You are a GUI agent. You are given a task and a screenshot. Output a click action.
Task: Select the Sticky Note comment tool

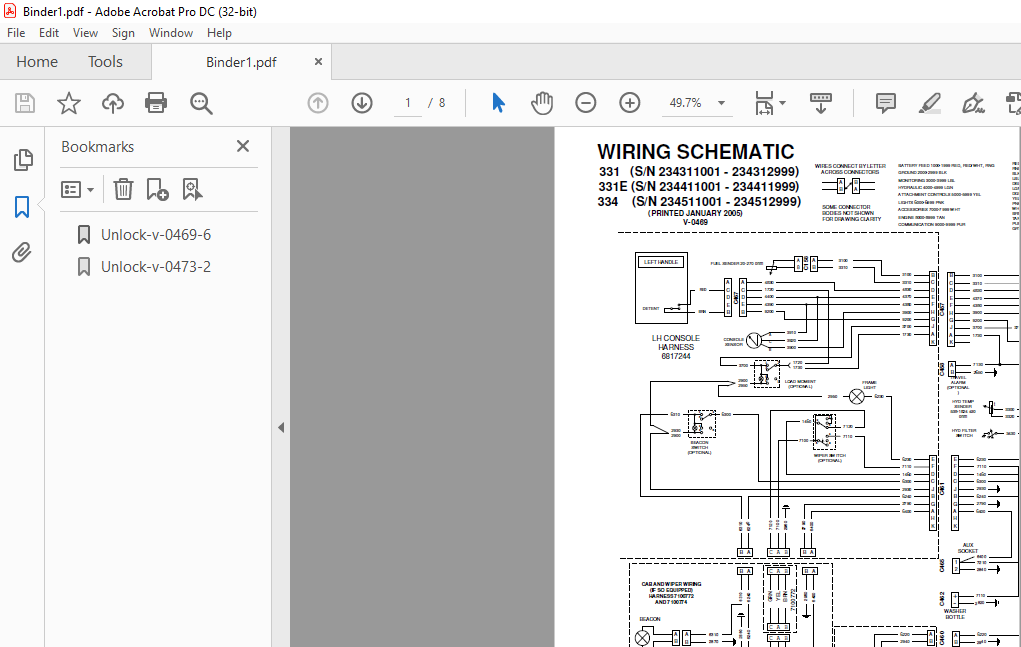pos(884,102)
